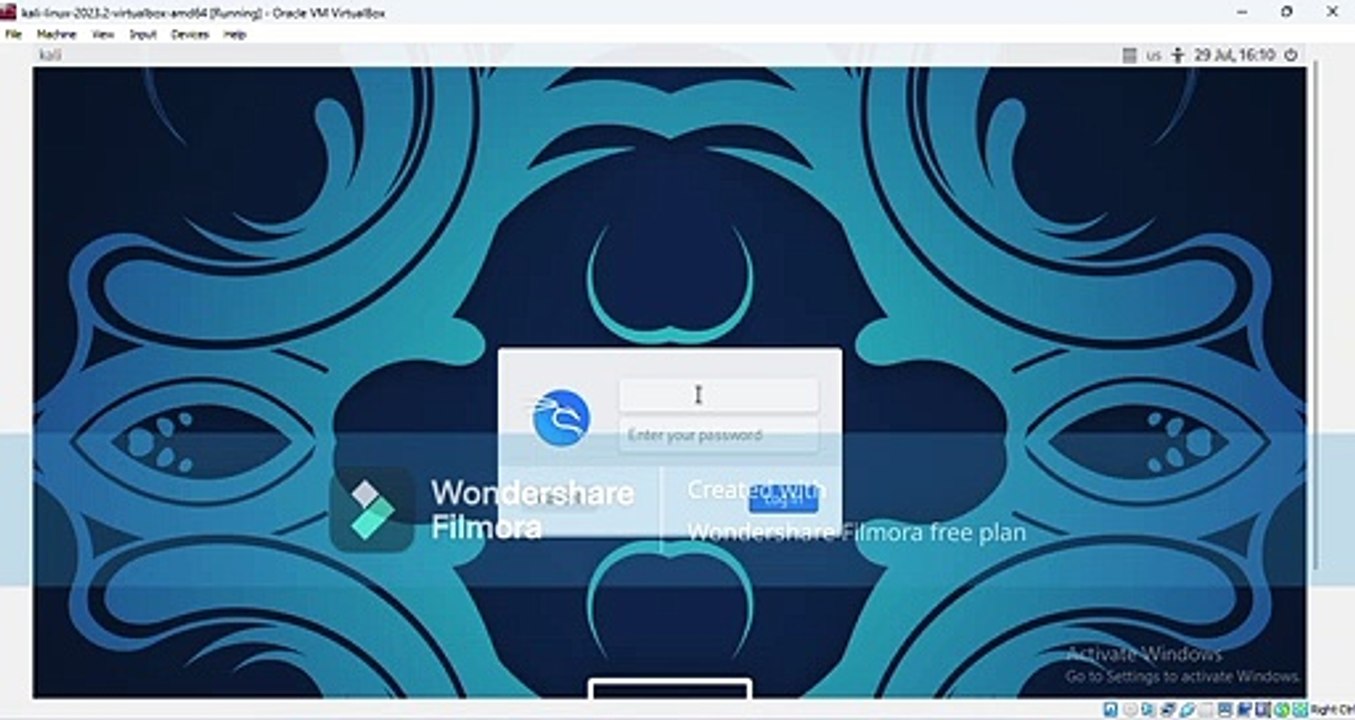Open the Machine menu
The image size is (1355, 720).
(x=56, y=34)
